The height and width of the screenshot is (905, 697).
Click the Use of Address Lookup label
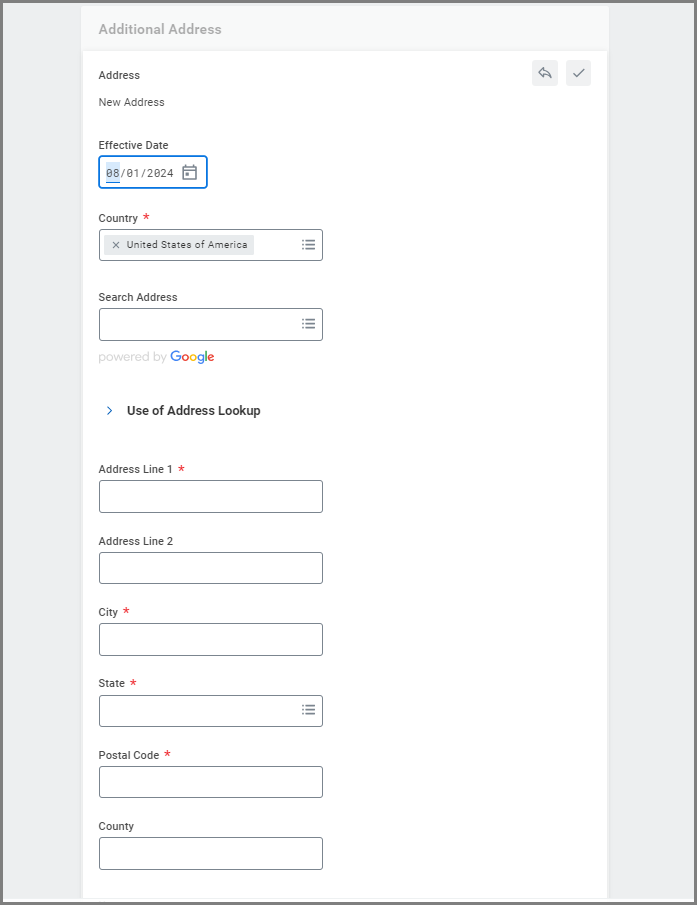point(193,411)
